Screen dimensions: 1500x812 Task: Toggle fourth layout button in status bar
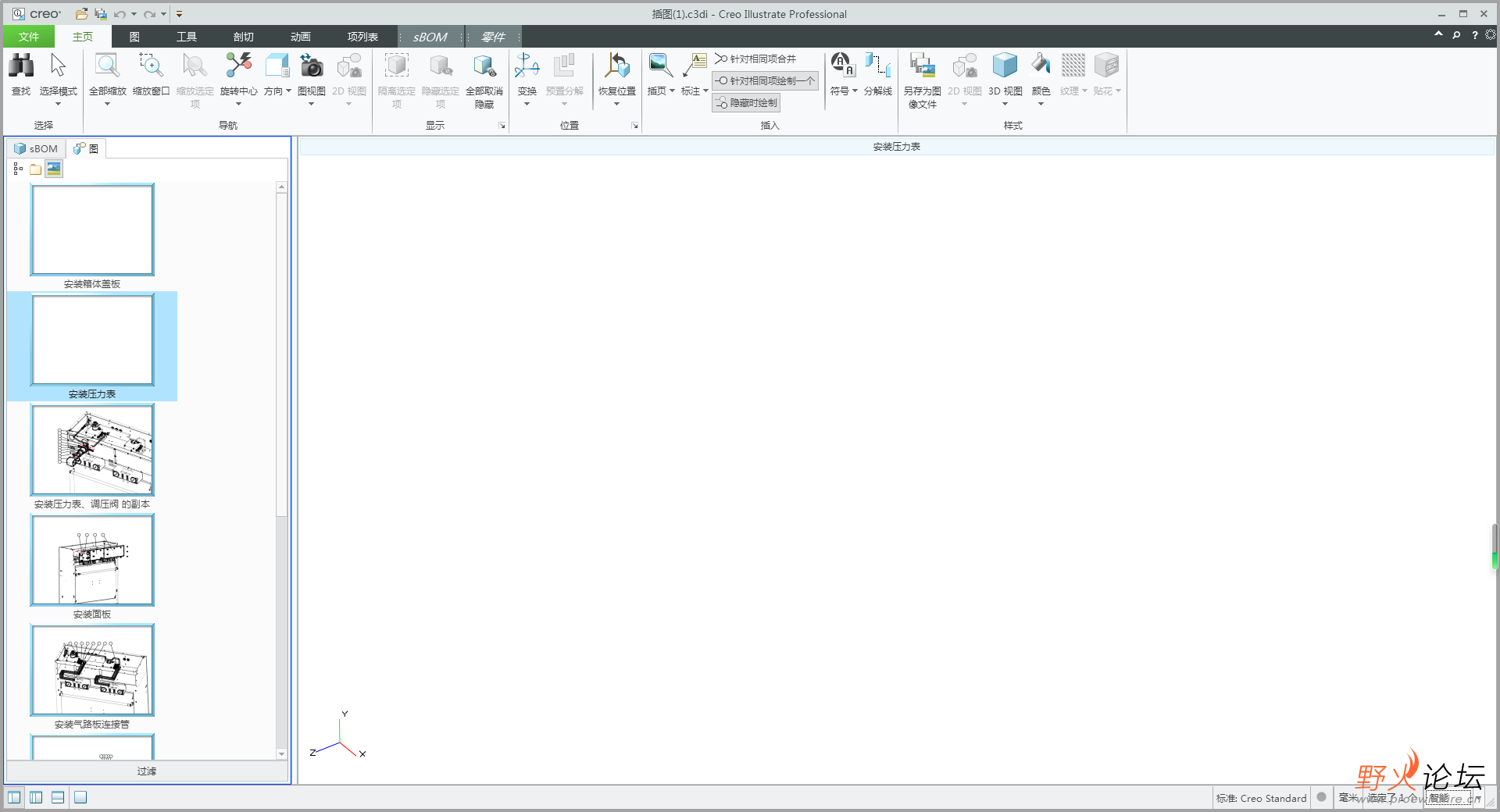pyautogui.click(x=80, y=797)
